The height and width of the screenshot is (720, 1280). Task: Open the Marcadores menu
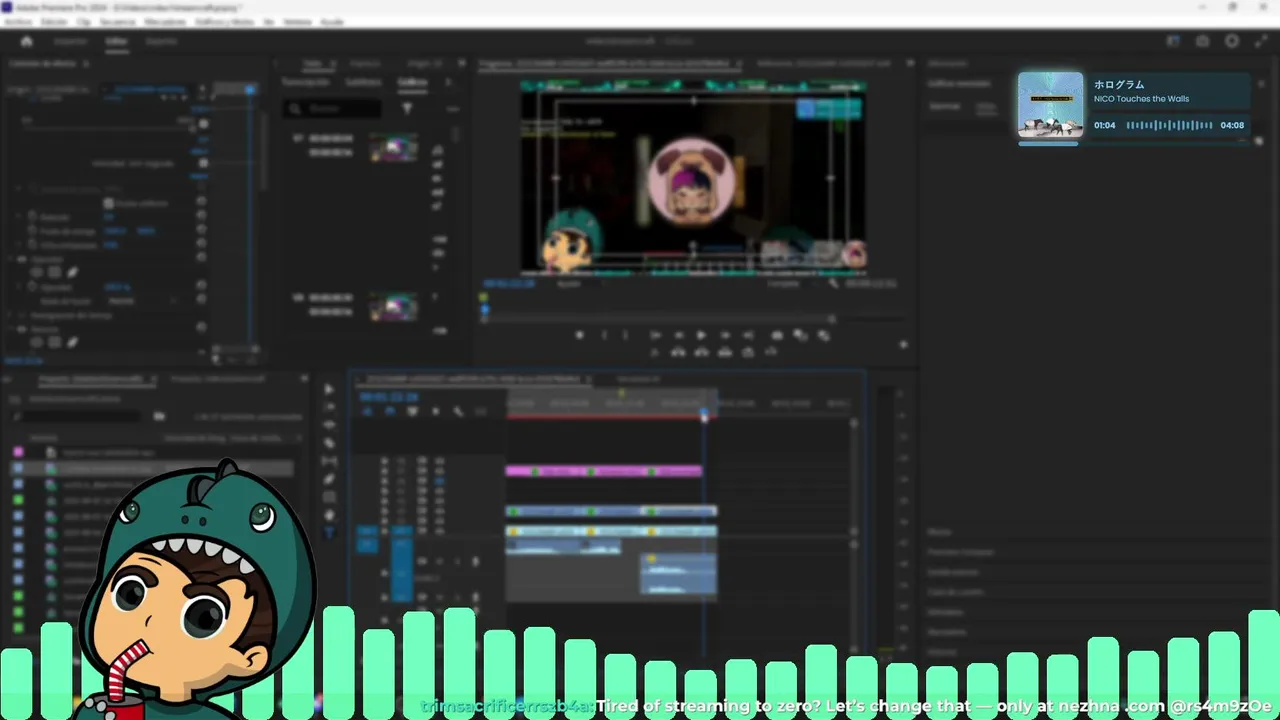(165, 21)
